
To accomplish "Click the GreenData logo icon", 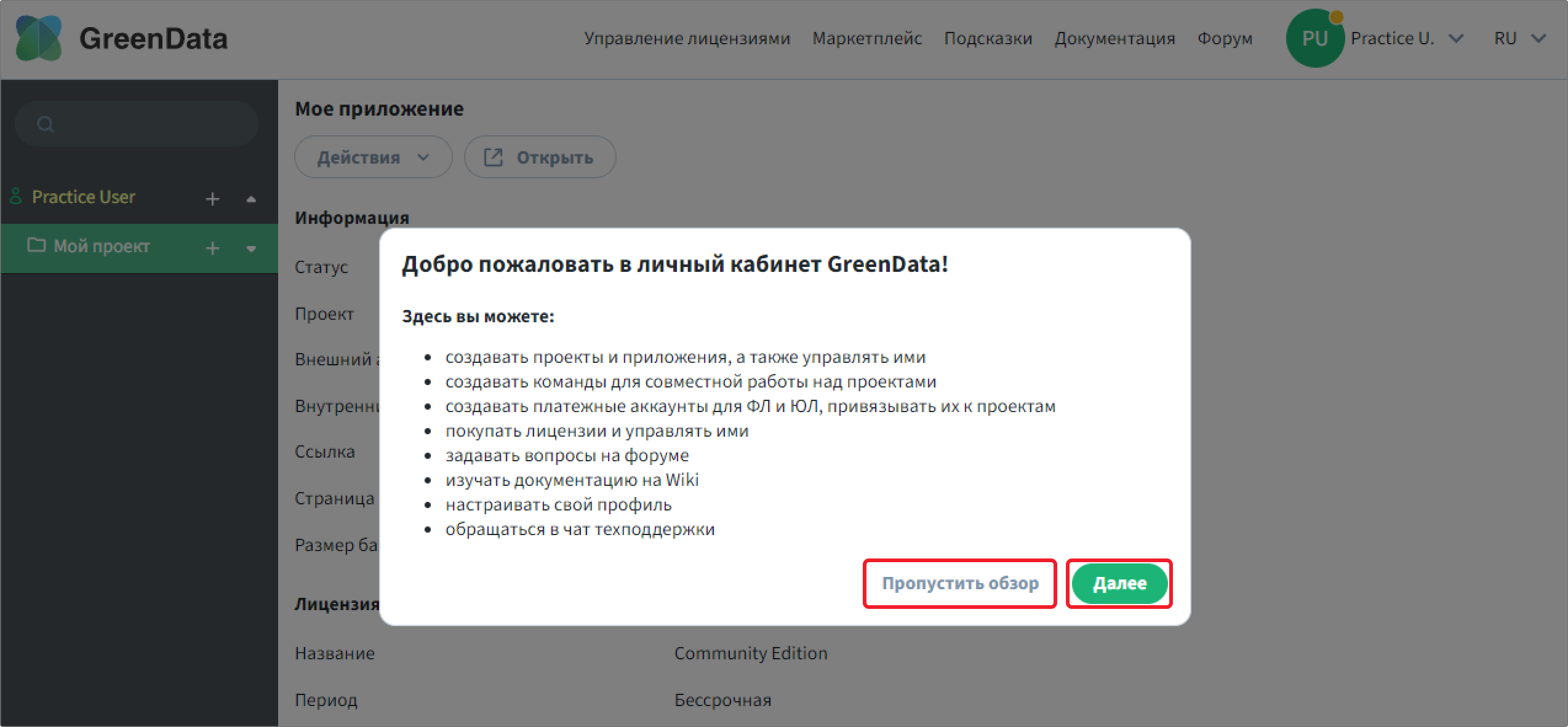I will [39, 38].
